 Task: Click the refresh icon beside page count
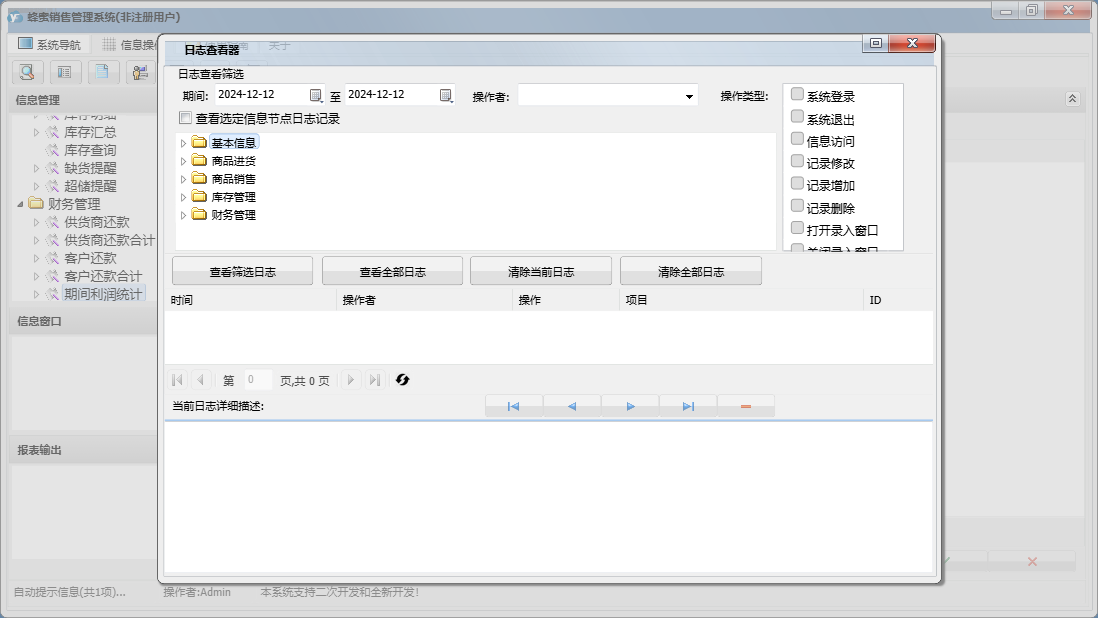click(403, 380)
